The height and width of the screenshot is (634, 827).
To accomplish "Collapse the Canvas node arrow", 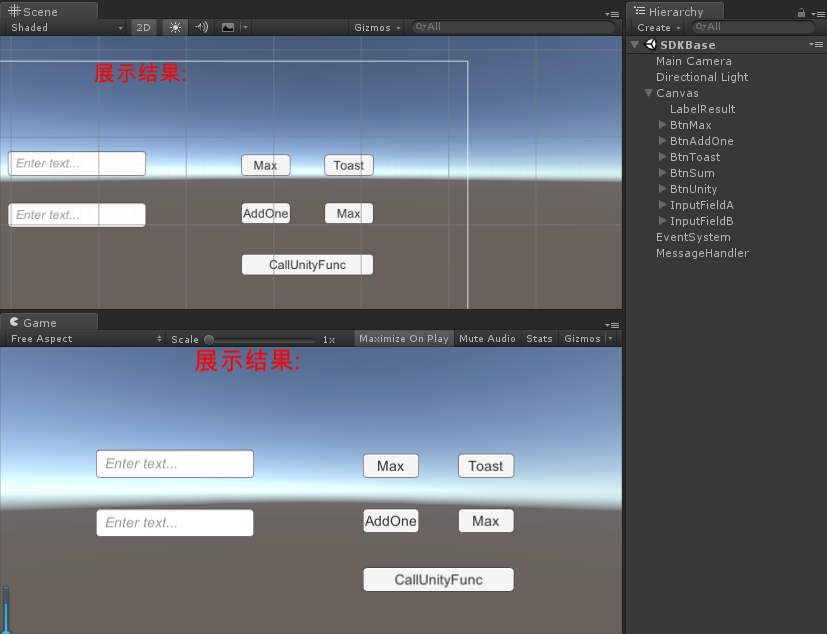I will tap(649, 93).
